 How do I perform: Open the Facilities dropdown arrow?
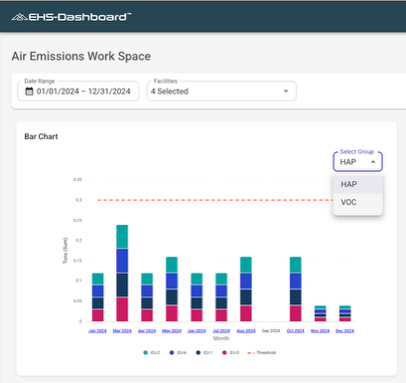point(286,91)
